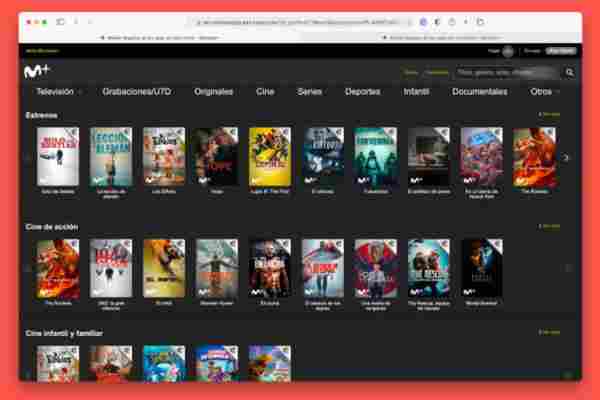Image resolution: width=600 pixels, height=400 pixels.
Task: Switch to the second browser tab
Action: point(442,38)
